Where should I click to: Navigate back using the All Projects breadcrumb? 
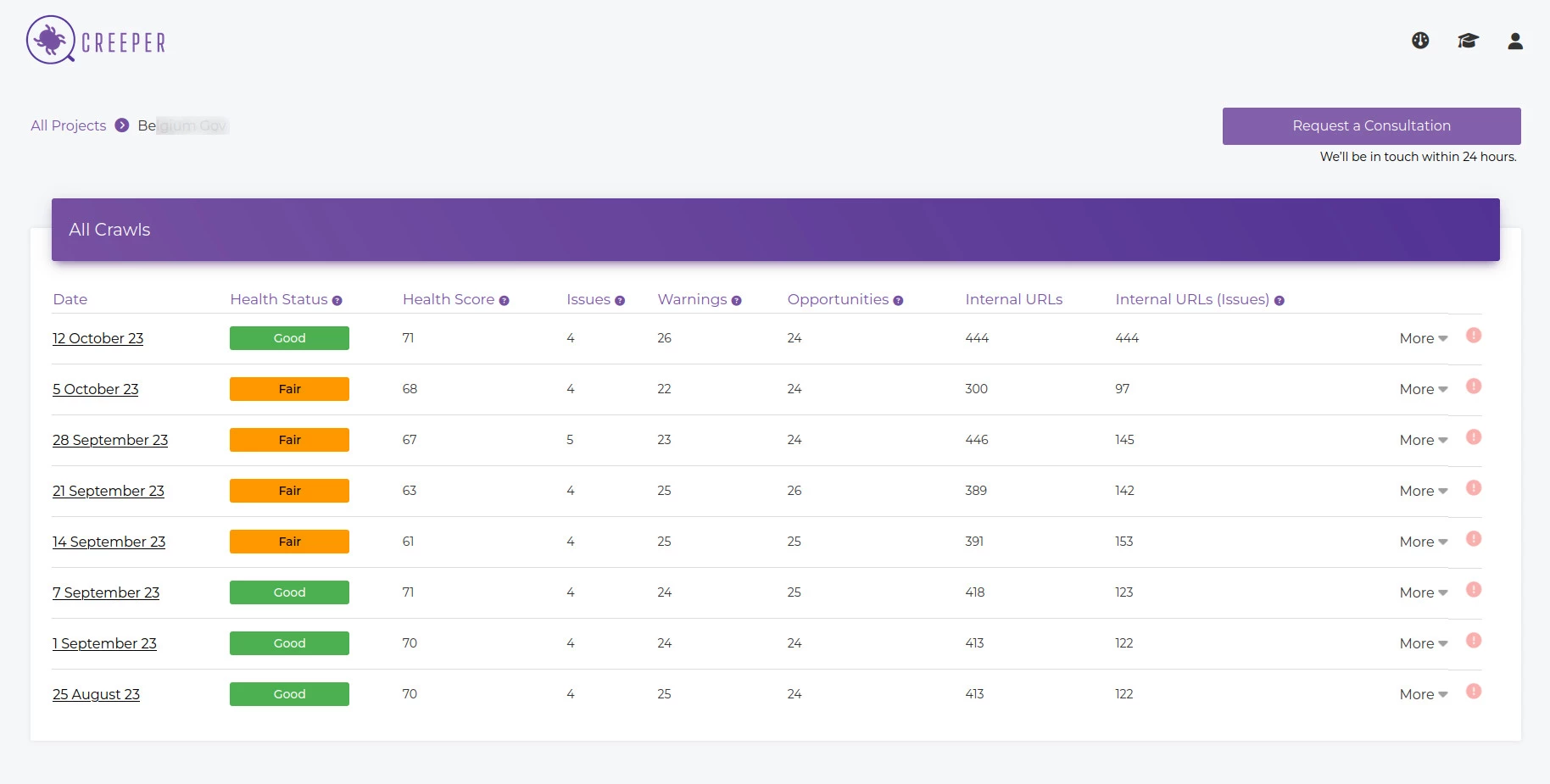[x=68, y=125]
